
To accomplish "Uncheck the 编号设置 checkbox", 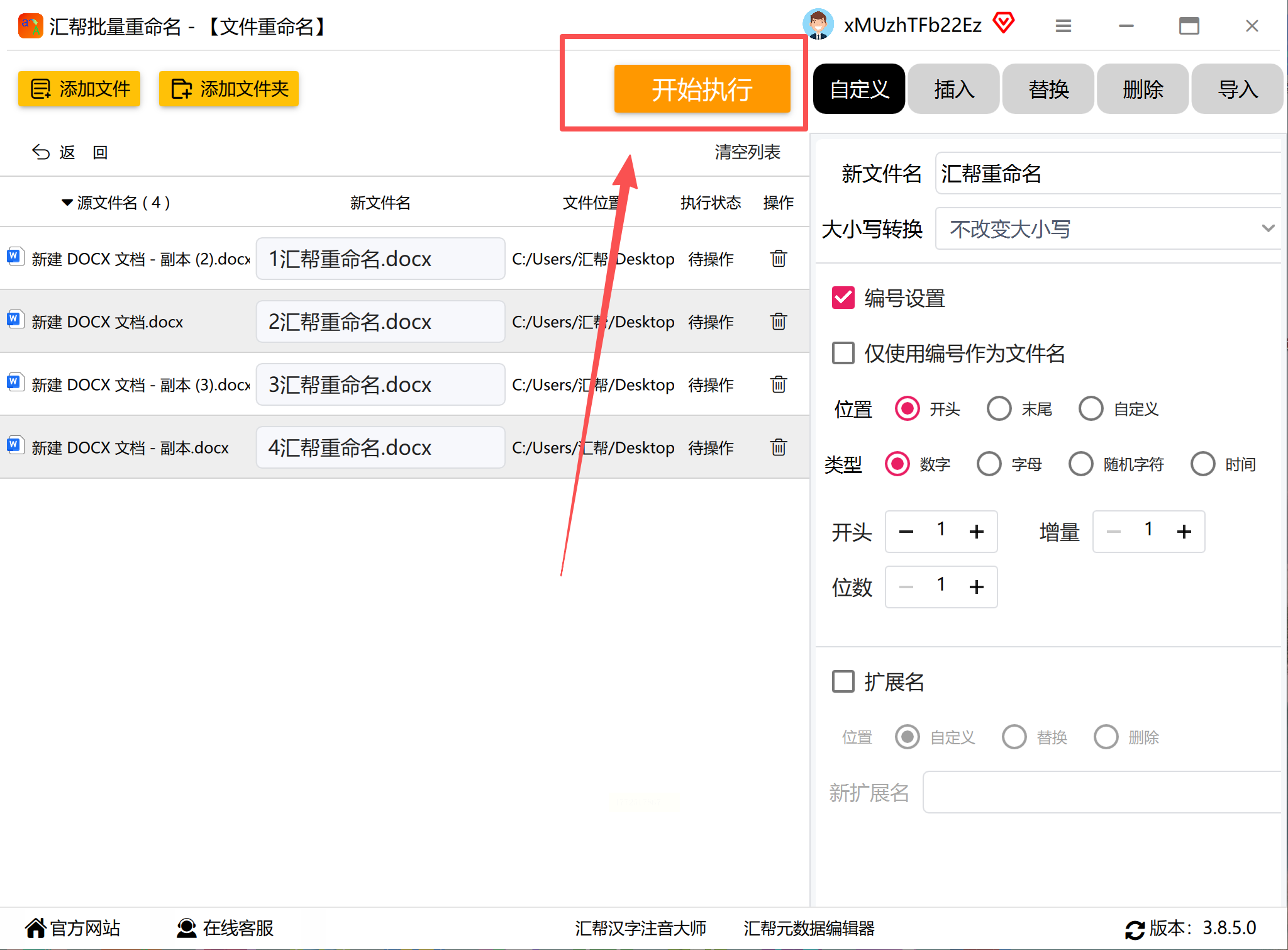I will pos(843,298).
